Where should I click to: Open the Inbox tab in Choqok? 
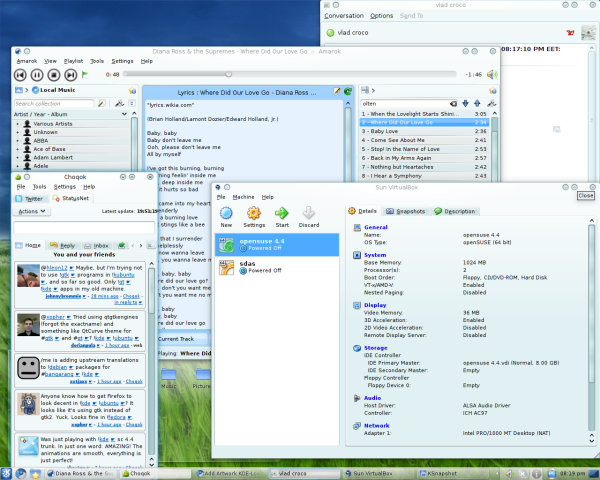[x=97, y=245]
